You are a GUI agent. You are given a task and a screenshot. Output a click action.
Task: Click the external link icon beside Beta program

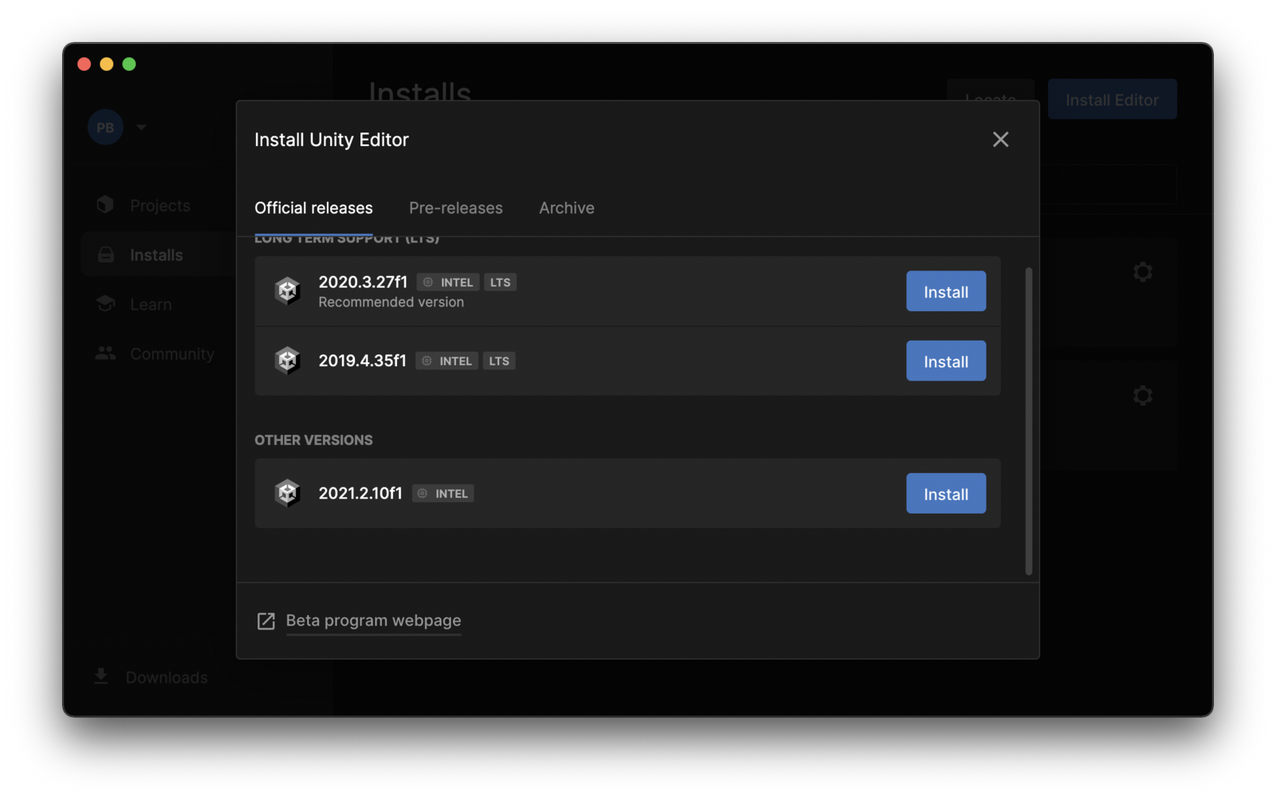(266, 621)
